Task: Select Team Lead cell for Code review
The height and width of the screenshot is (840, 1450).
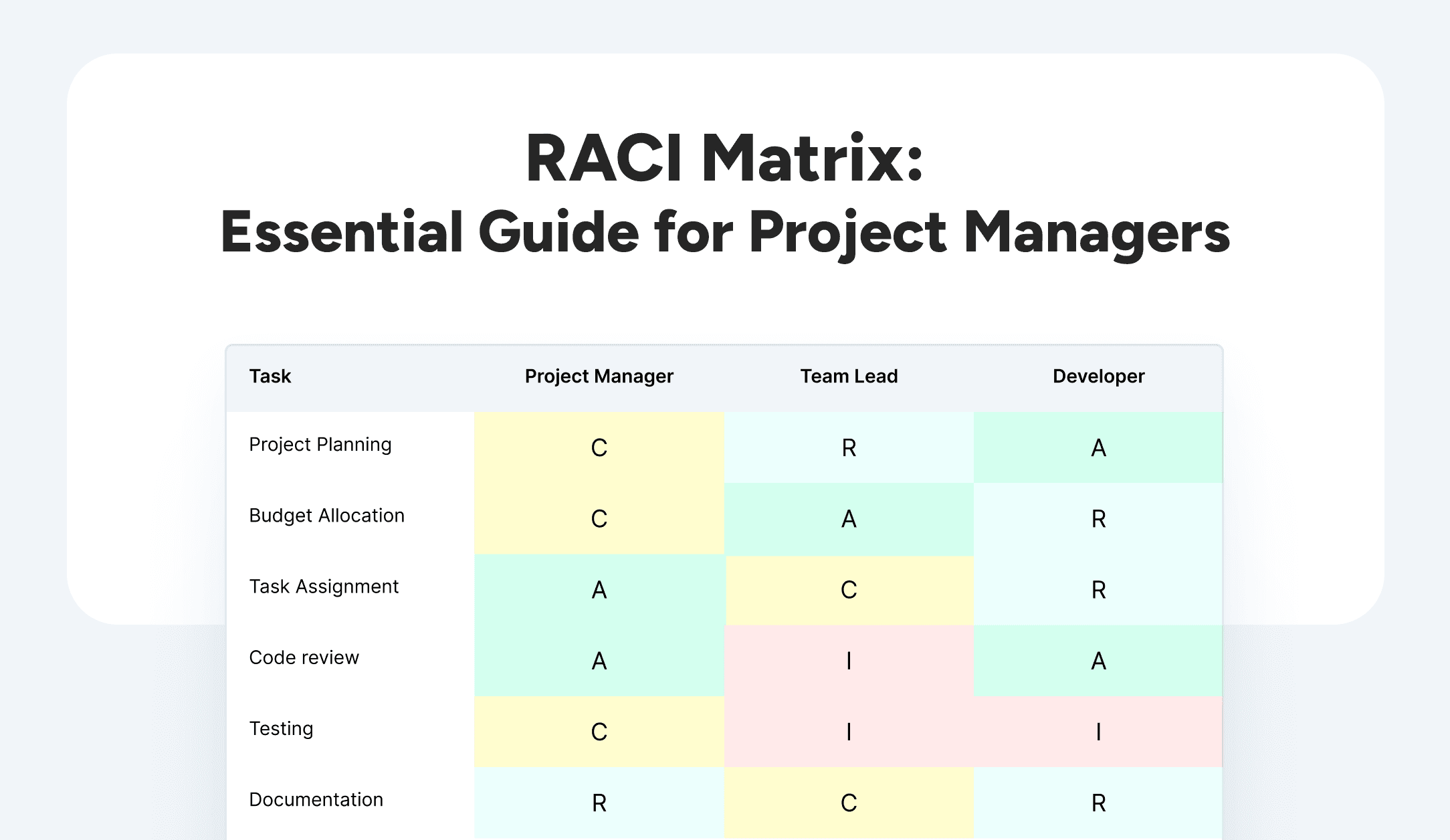Action: 849,661
